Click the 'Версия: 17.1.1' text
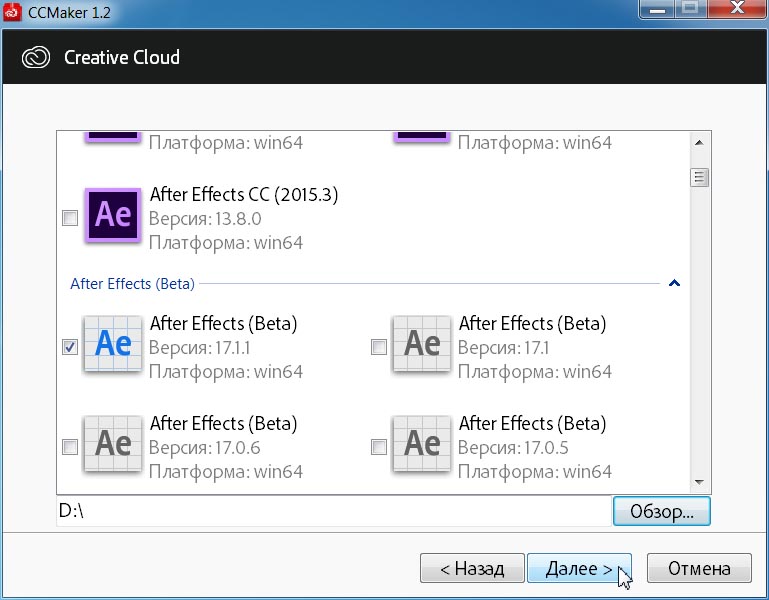This screenshot has height=600, width=769. (200, 348)
